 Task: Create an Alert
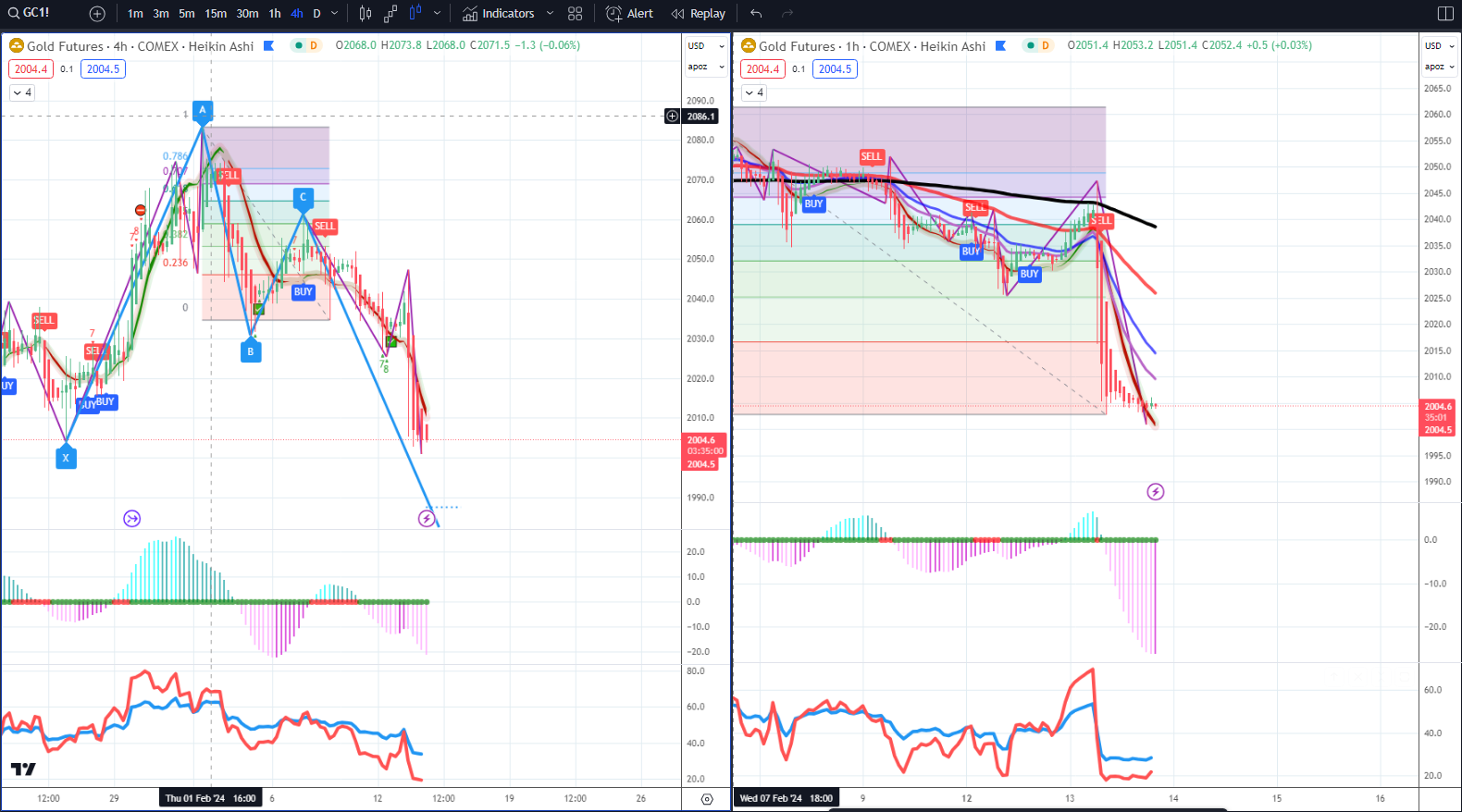point(629,14)
